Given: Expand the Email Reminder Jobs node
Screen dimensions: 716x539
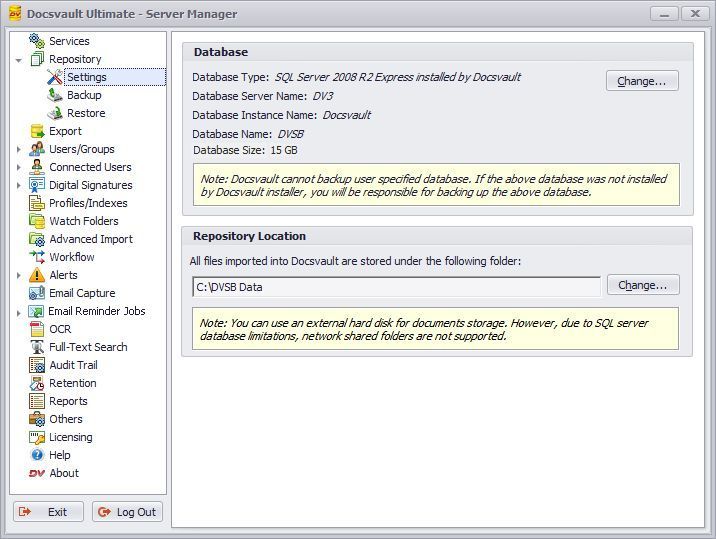Looking at the screenshot, I should (x=18, y=313).
